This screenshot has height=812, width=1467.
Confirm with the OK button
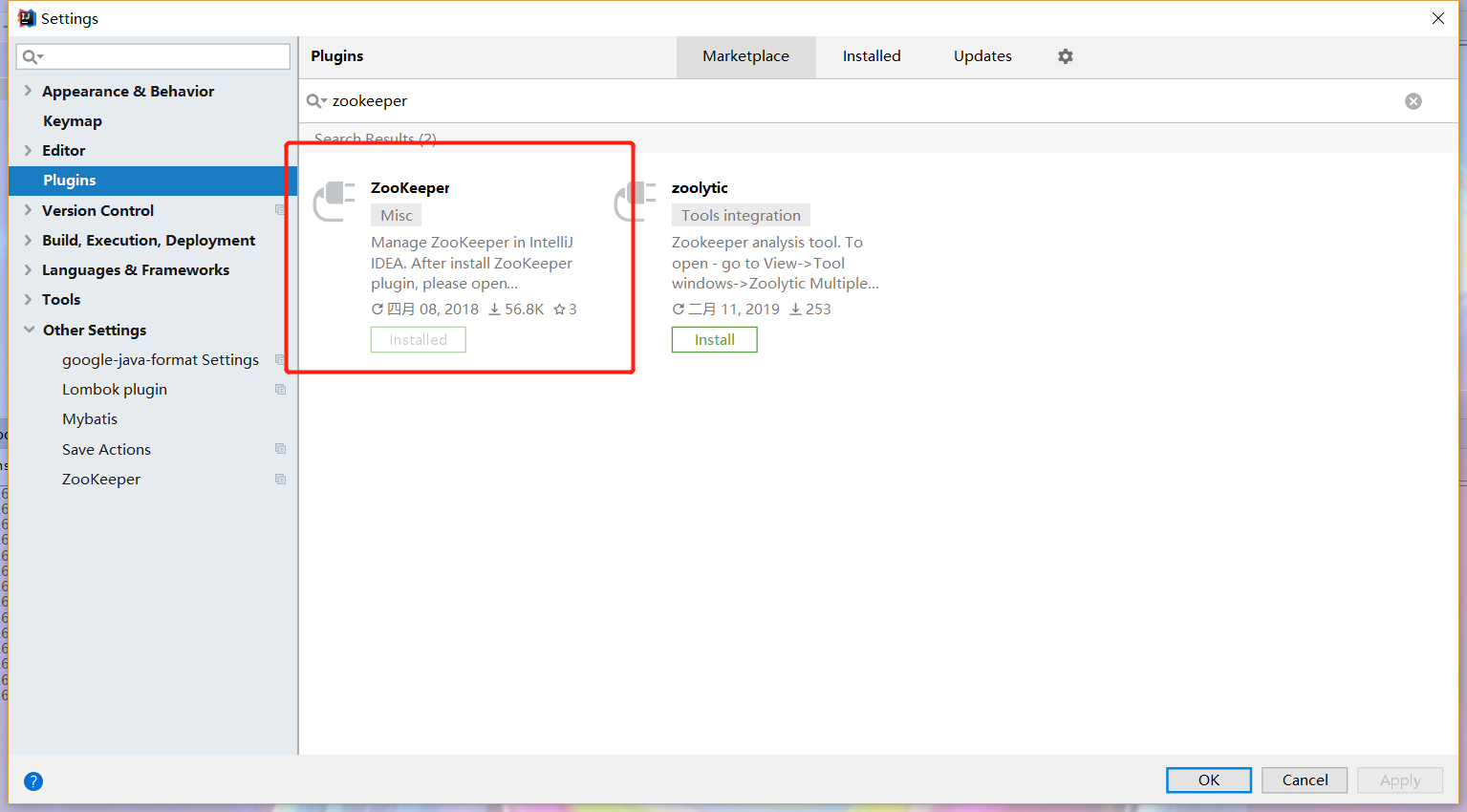[x=1209, y=780]
